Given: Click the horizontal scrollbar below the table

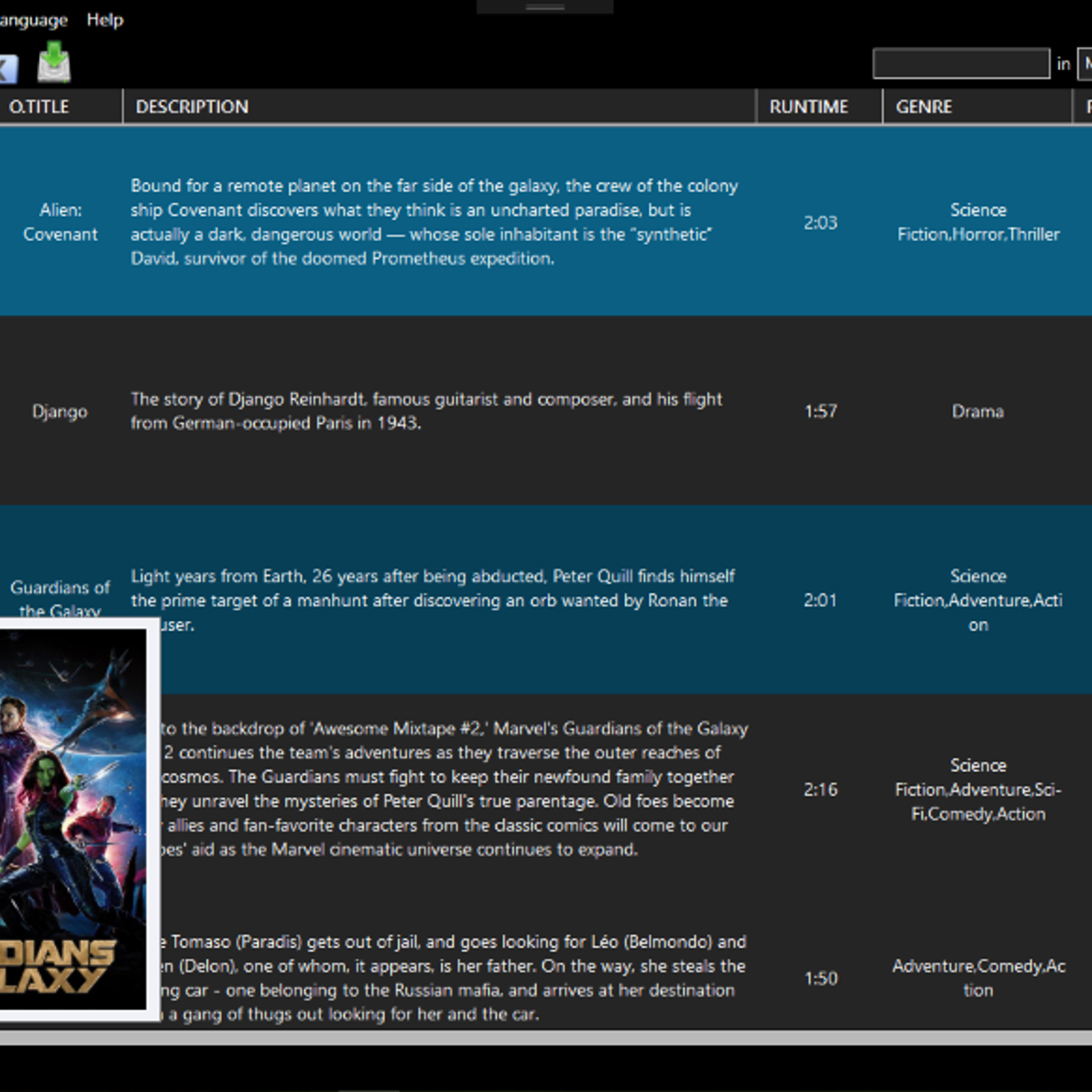Looking at the screenshot, I should [546, 1037].
